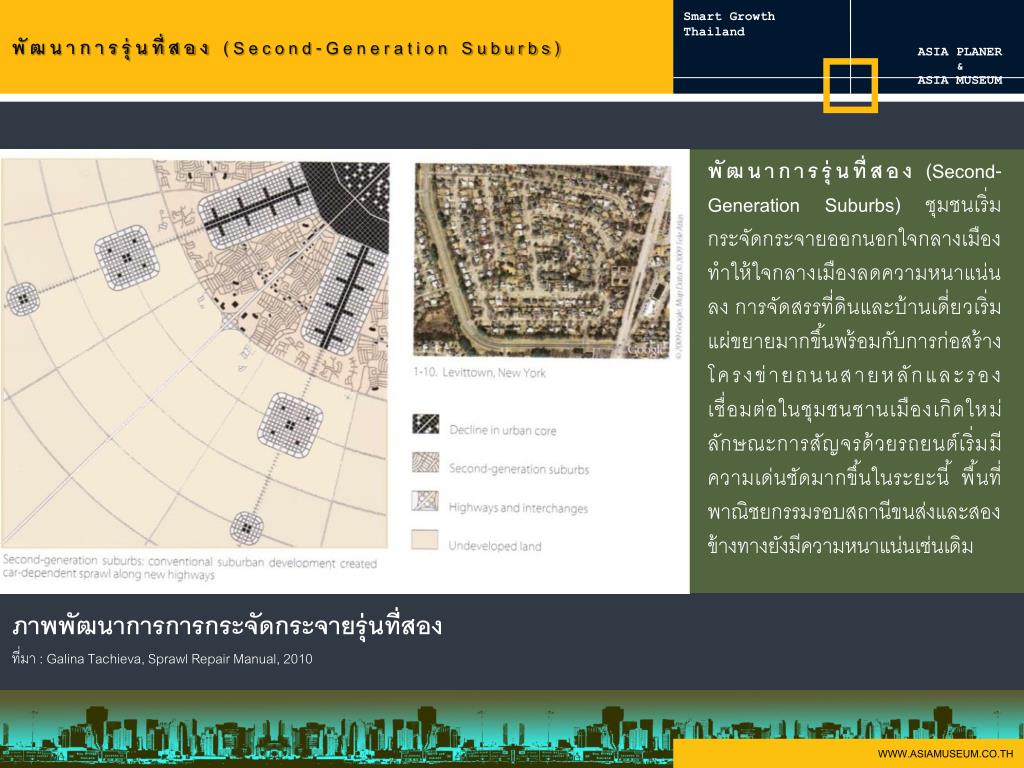Screen dimensions: 1024x768
Task: Click the 'Highways and interchanges' legend swatch
Action: point(425,501)
